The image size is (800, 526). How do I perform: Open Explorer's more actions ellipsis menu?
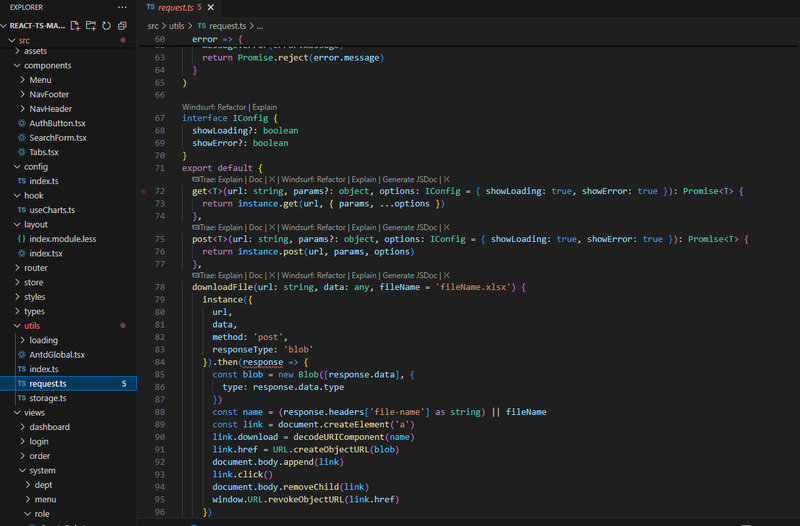coord(124,7)
